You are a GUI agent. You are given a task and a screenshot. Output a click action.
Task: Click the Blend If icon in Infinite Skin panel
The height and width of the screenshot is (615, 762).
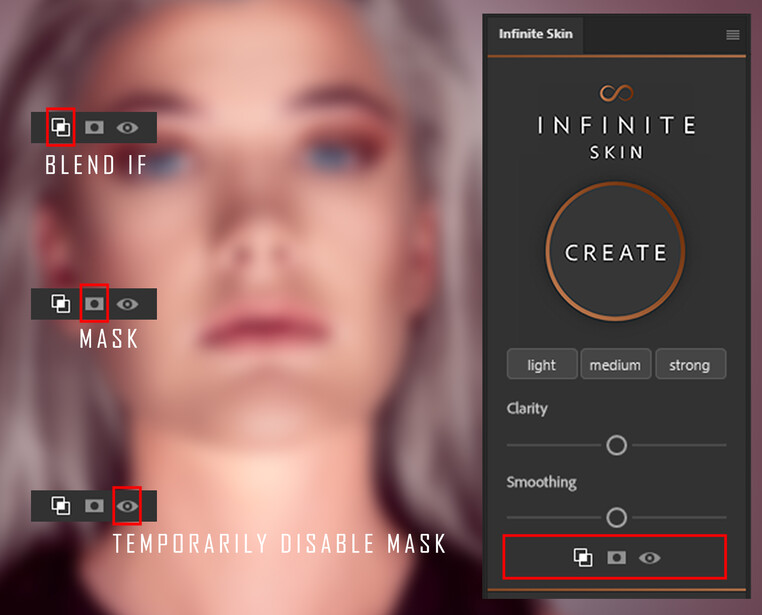[583, 558]
